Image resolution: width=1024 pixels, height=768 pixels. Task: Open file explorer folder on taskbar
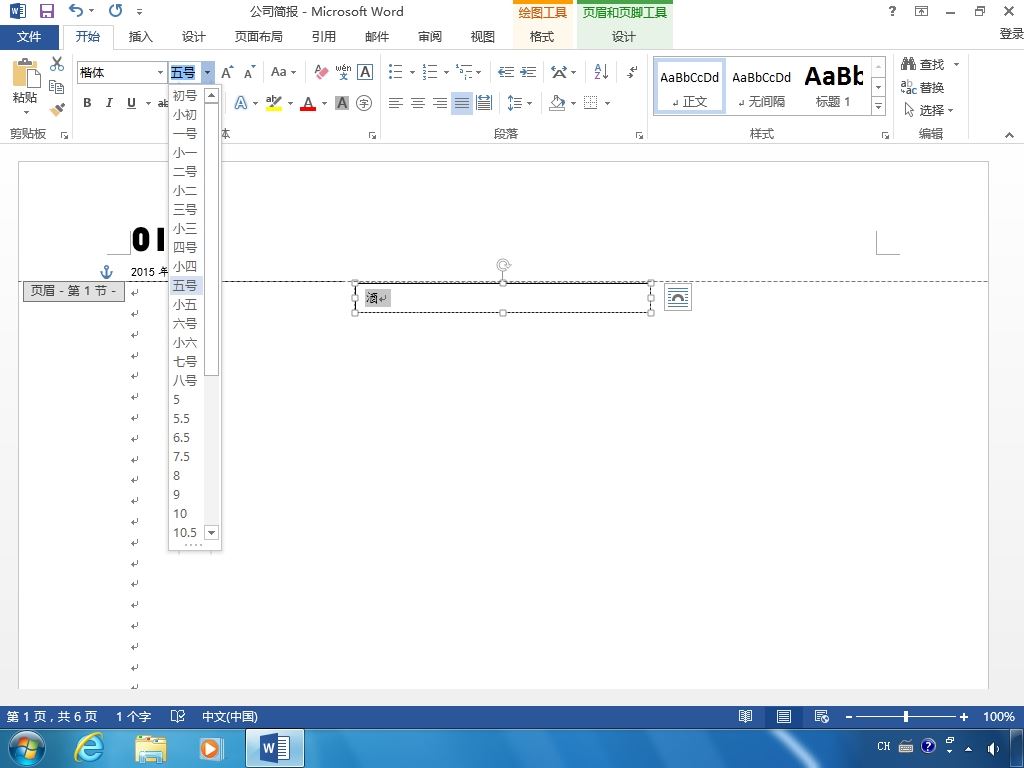click(151, 748)
